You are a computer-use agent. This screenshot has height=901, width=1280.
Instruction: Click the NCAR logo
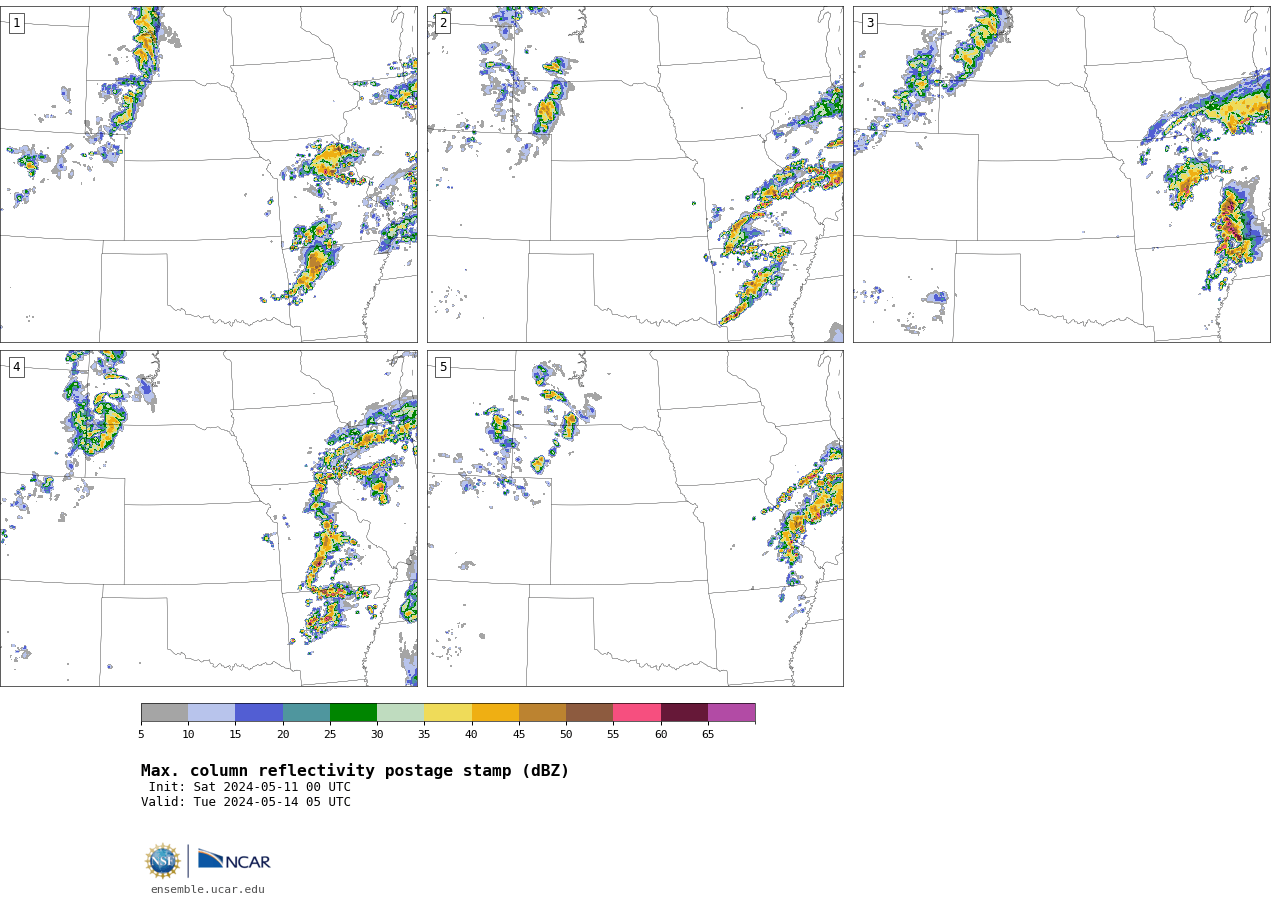click(234, 860)
